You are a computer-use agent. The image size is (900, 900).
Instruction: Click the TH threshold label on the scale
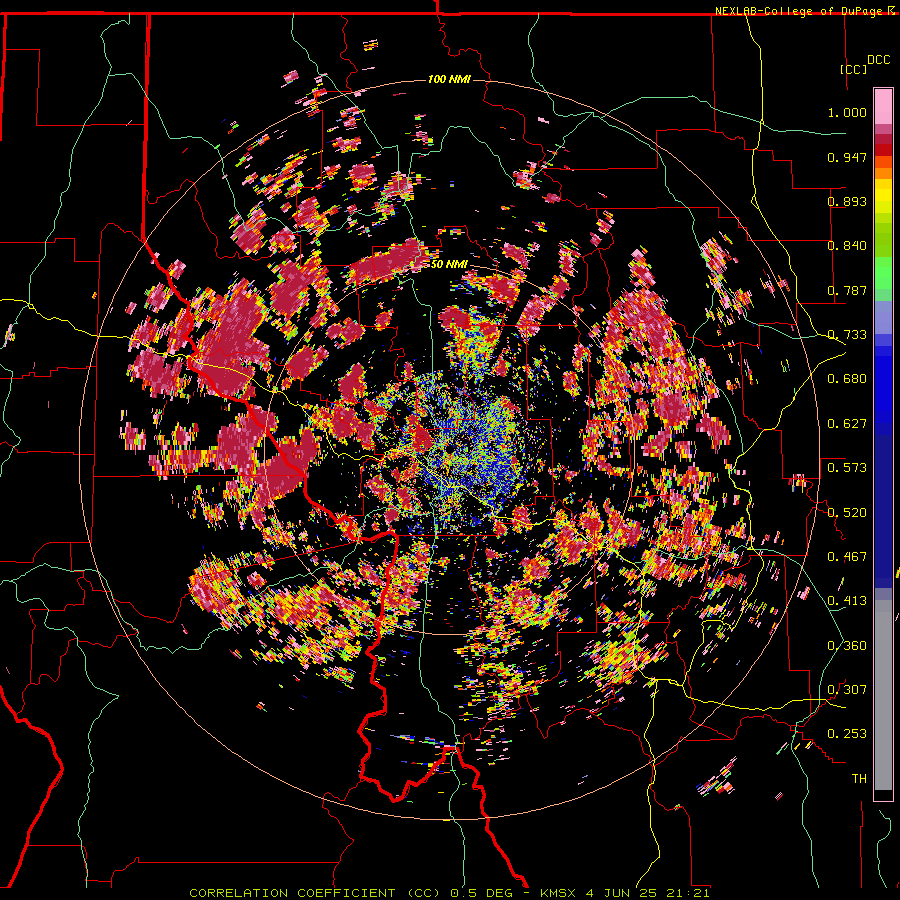point(859,779)
